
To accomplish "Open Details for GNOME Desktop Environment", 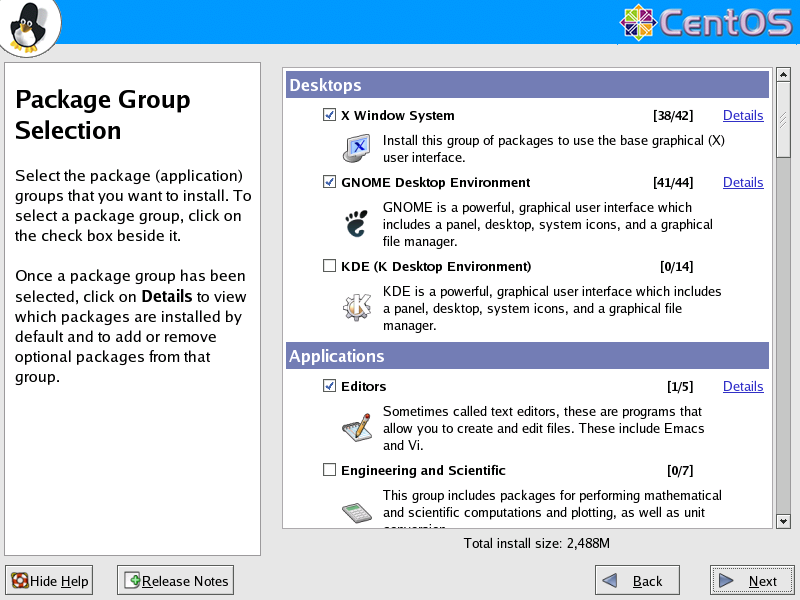I will (743, 182).
